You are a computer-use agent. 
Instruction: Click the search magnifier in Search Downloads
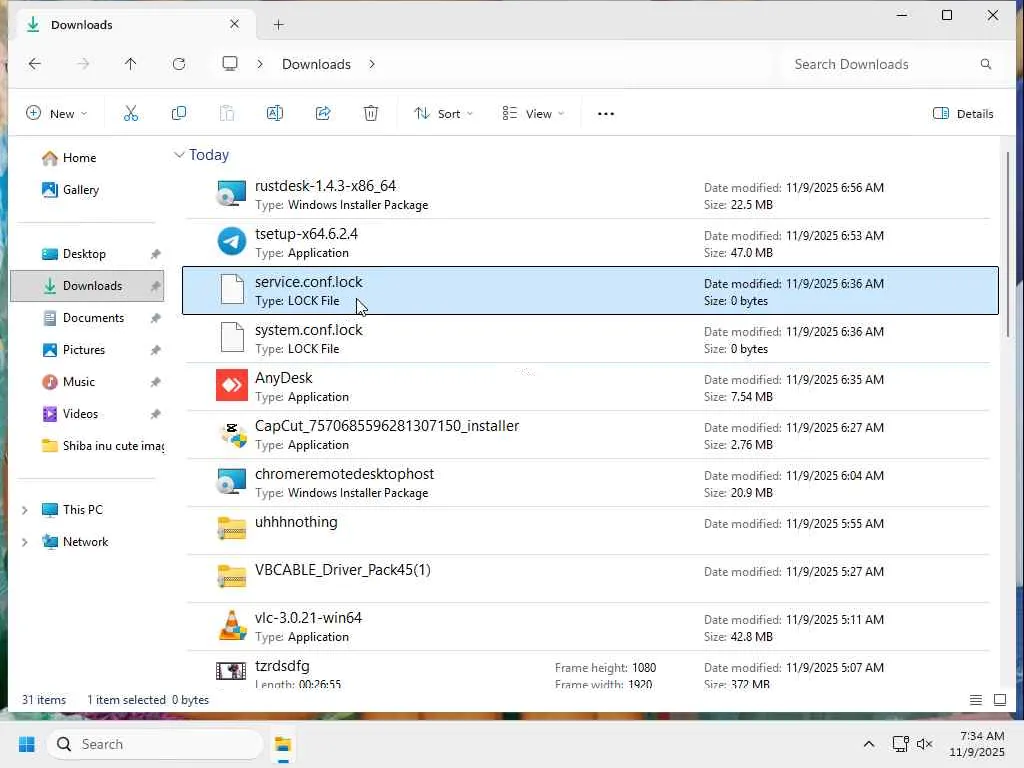[985, 64]
